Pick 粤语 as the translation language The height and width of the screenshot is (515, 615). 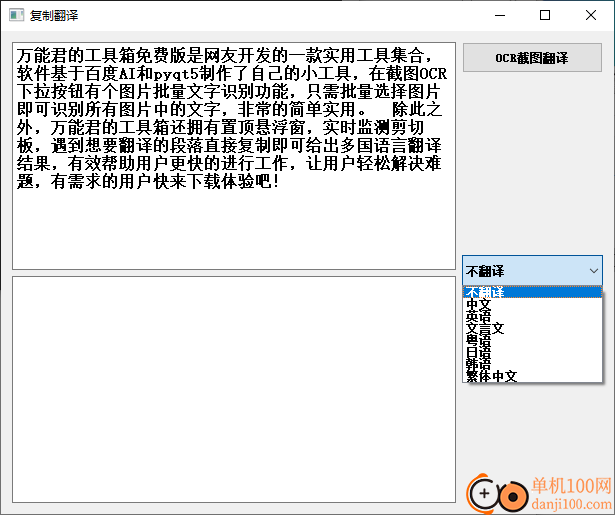[x=532, y=340]
